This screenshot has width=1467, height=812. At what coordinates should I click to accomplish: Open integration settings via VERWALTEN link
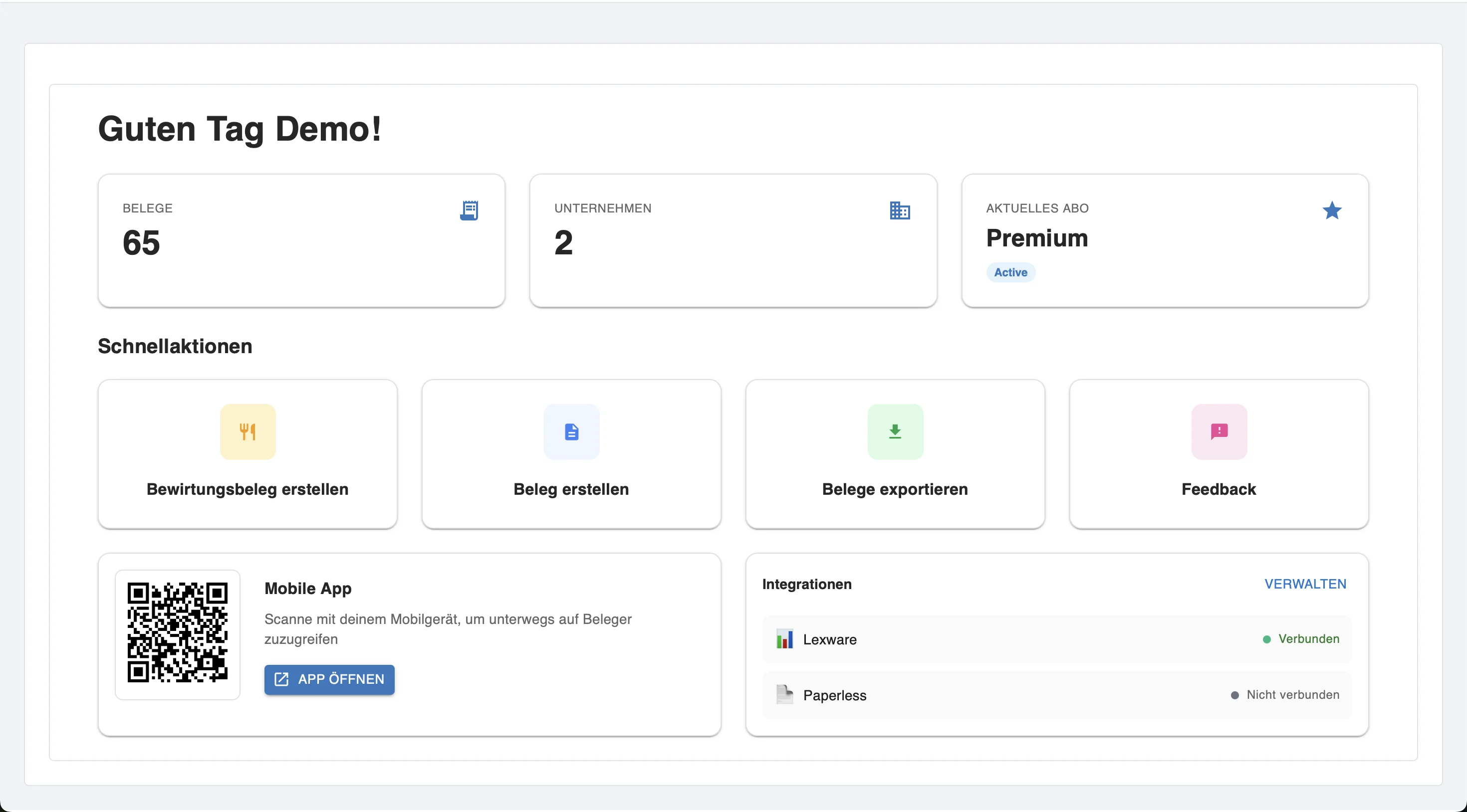tap(1305, 584)
